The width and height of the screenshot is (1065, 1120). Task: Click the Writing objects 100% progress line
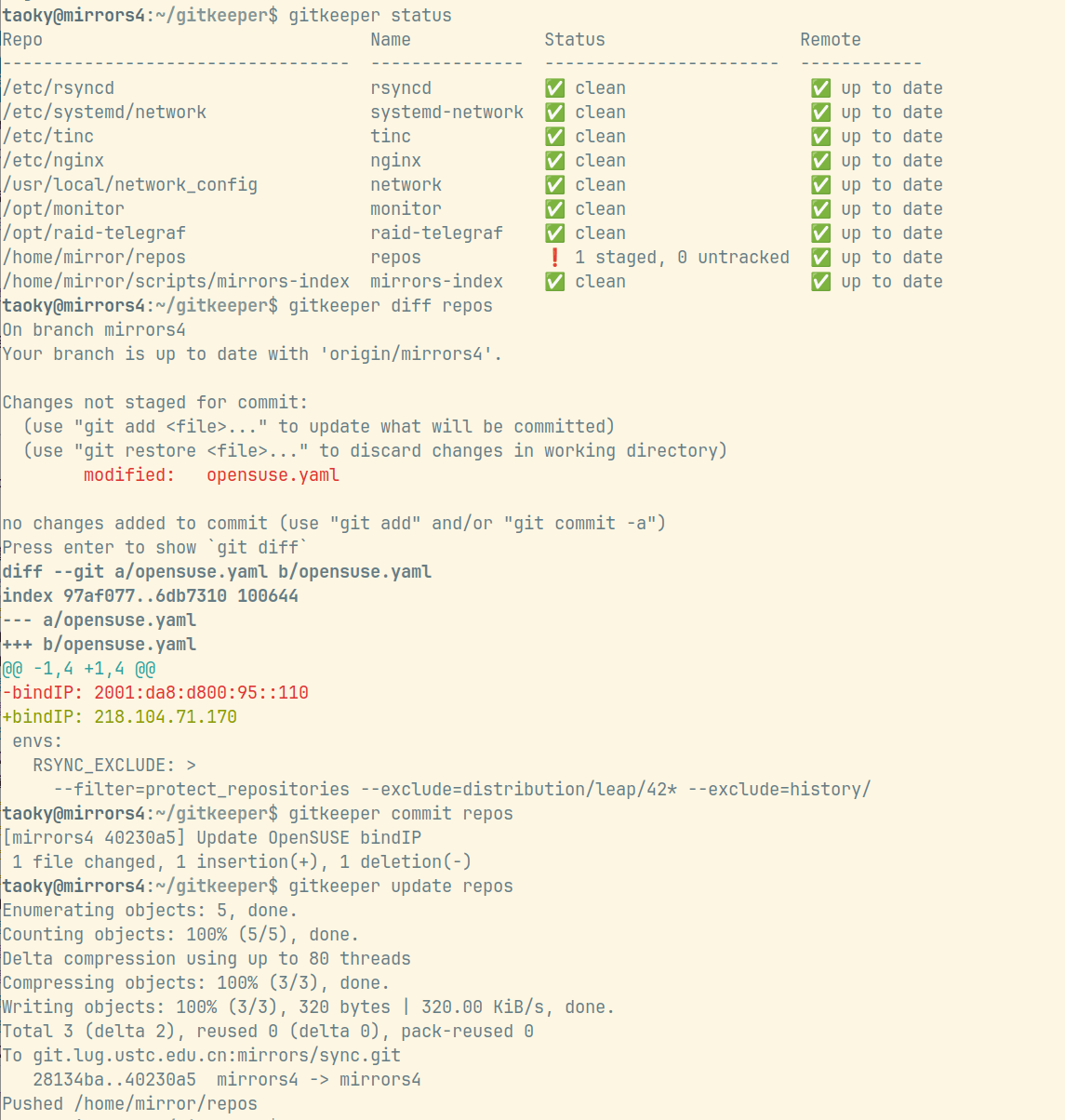(307, 1007)
